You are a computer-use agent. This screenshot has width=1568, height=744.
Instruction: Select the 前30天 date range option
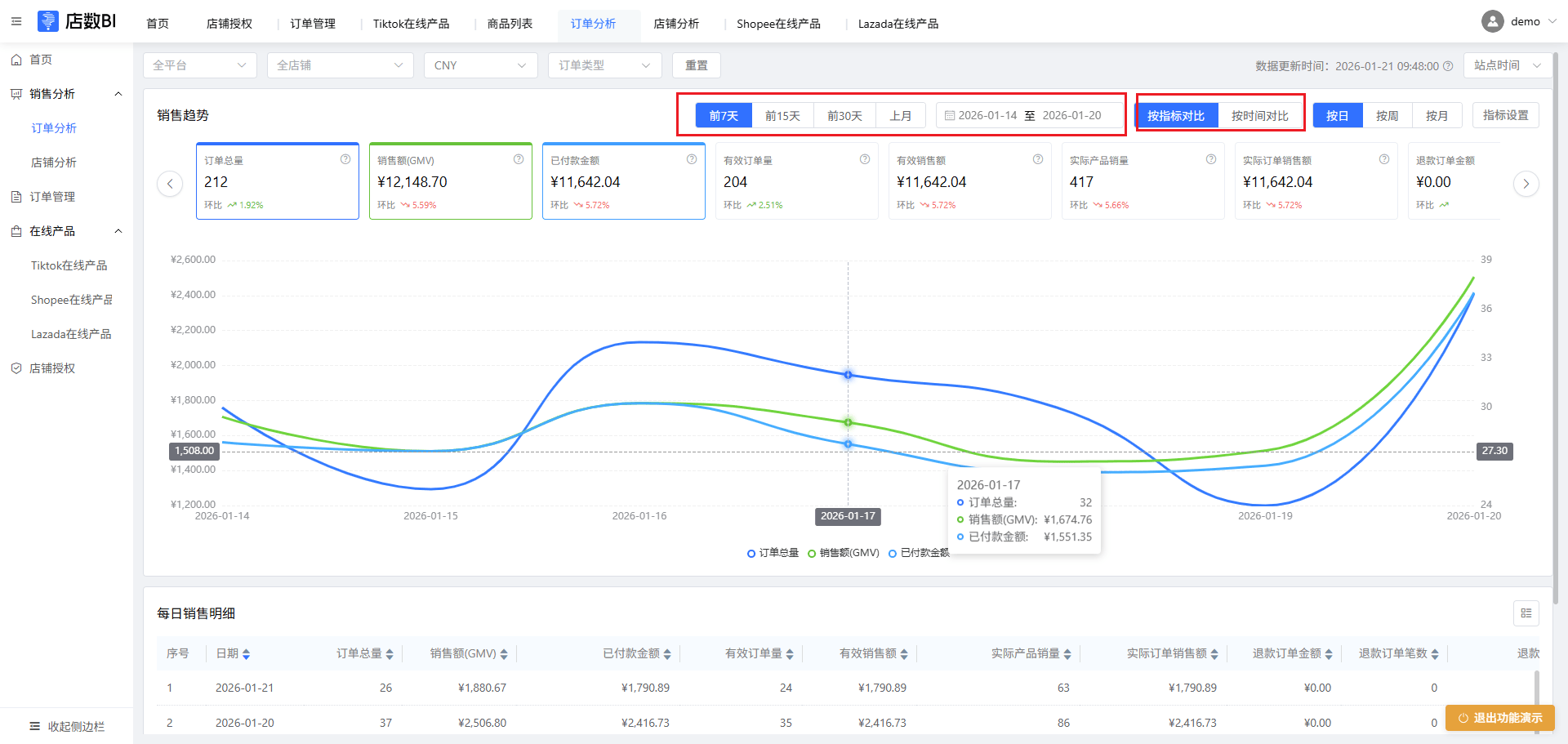(x=844, y=116)
